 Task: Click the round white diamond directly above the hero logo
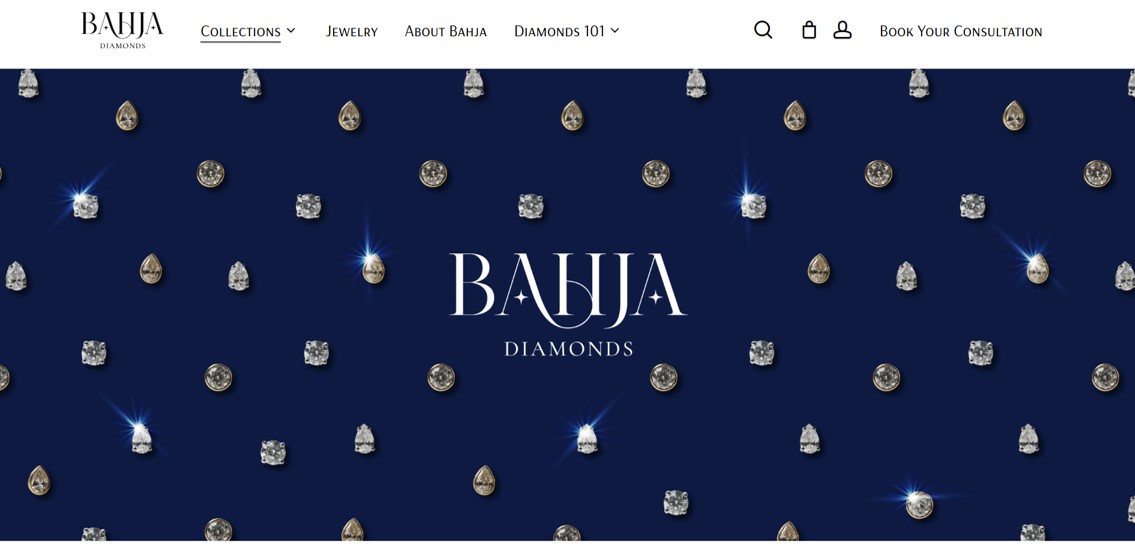(531, 206)
